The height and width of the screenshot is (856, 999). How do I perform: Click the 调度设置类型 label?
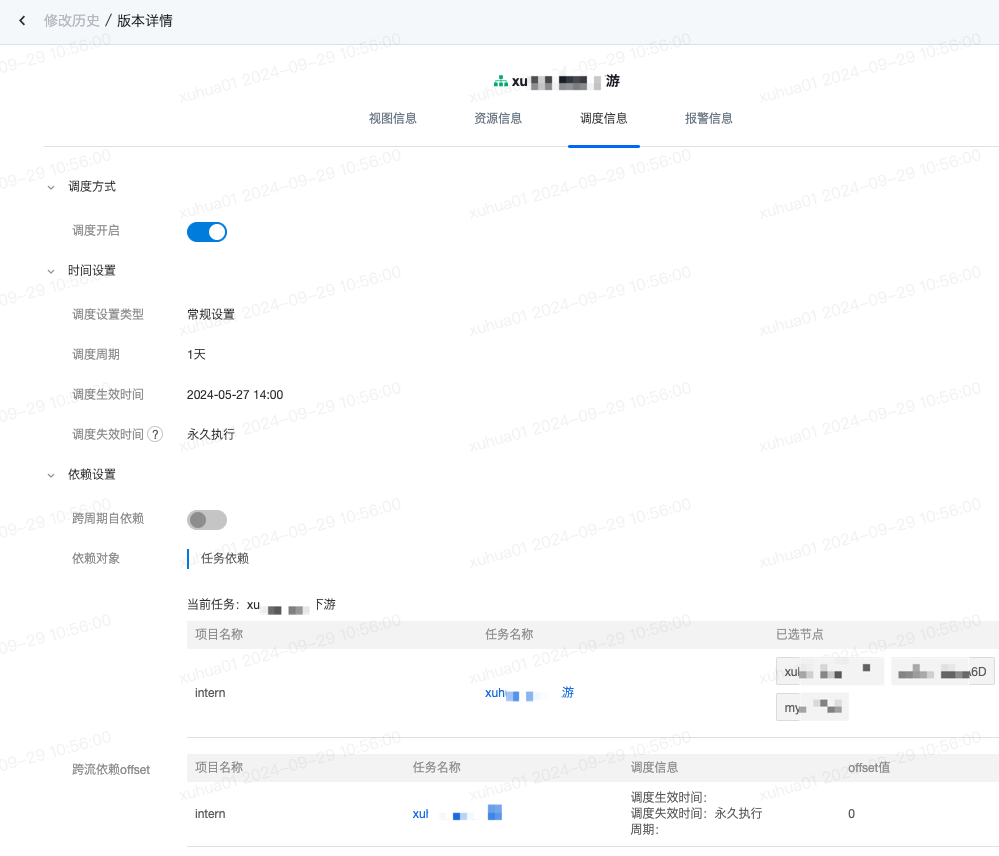point(108,315)
